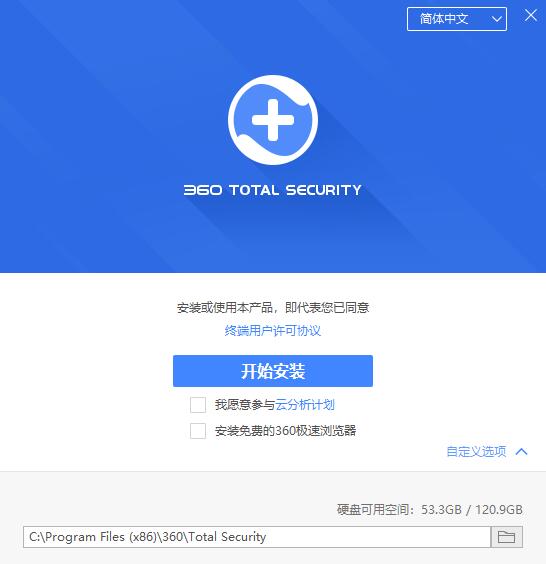This screenshot has height=564, width=546.
Task: Open the 简体中文 language dropdown
Action: coord(457,19)
